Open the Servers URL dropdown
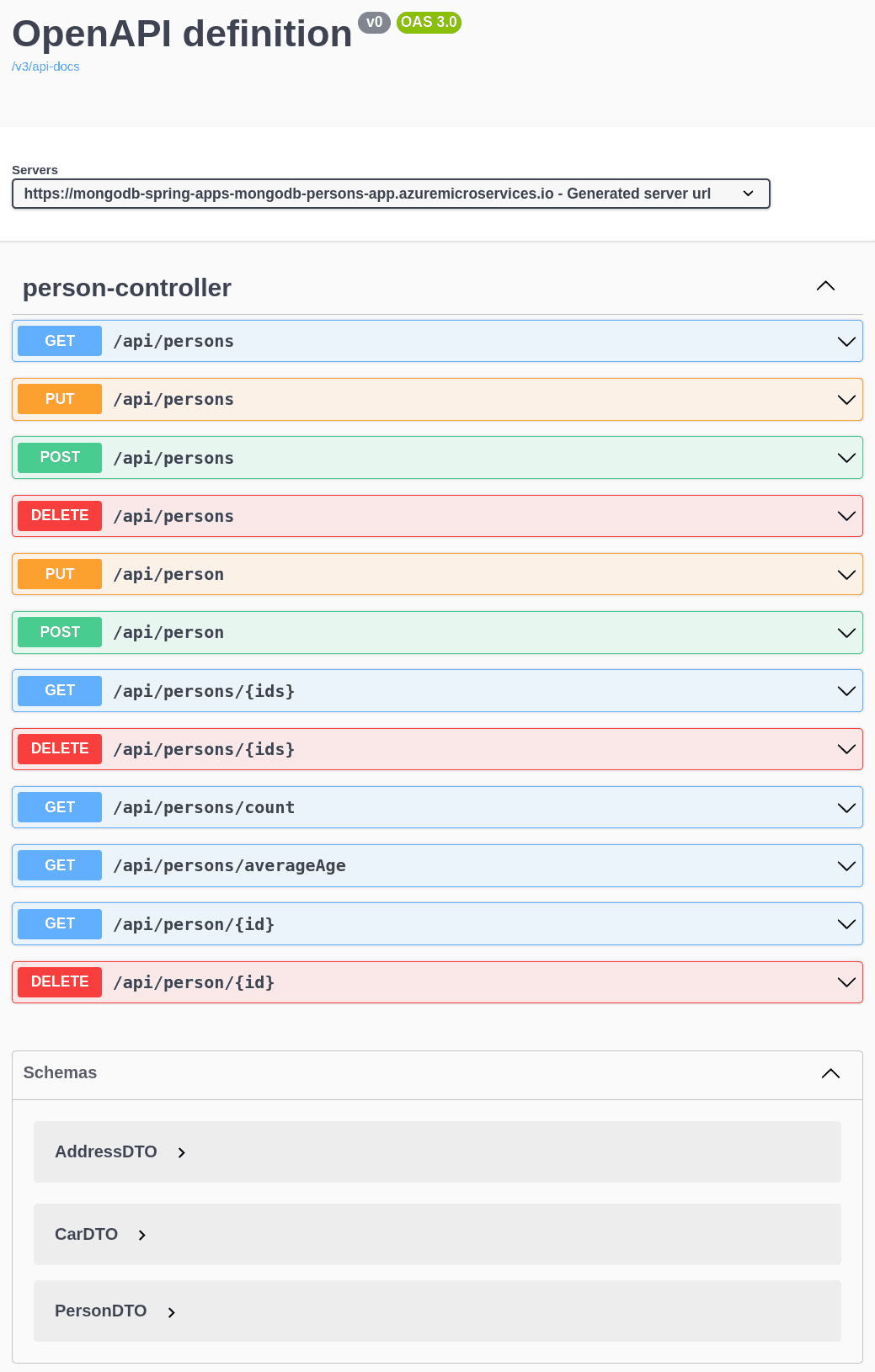Image resolution: width=875 pixels, height=1372 pixels. [x=391, y=194]
